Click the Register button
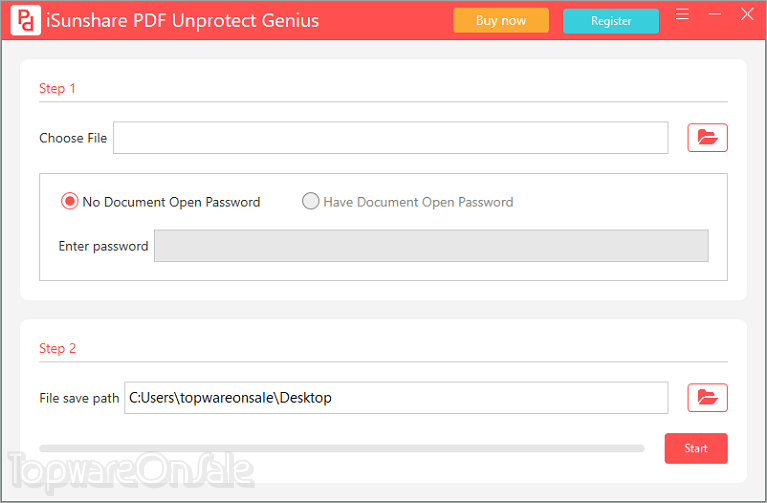The height and width of the screenshot is (503, 767). pyautogui.click(x=611, y=21)
